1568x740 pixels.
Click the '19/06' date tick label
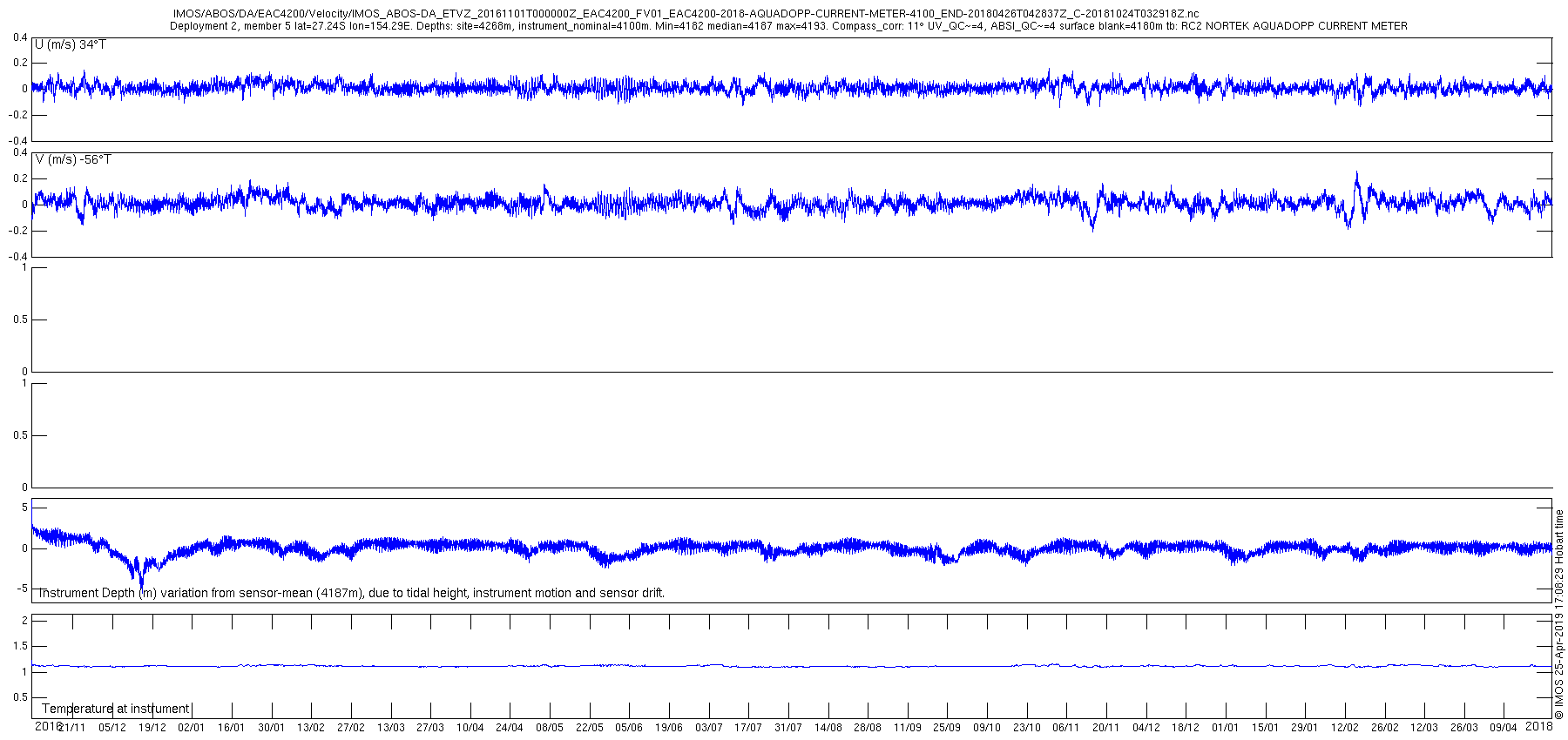coord(669,728)
